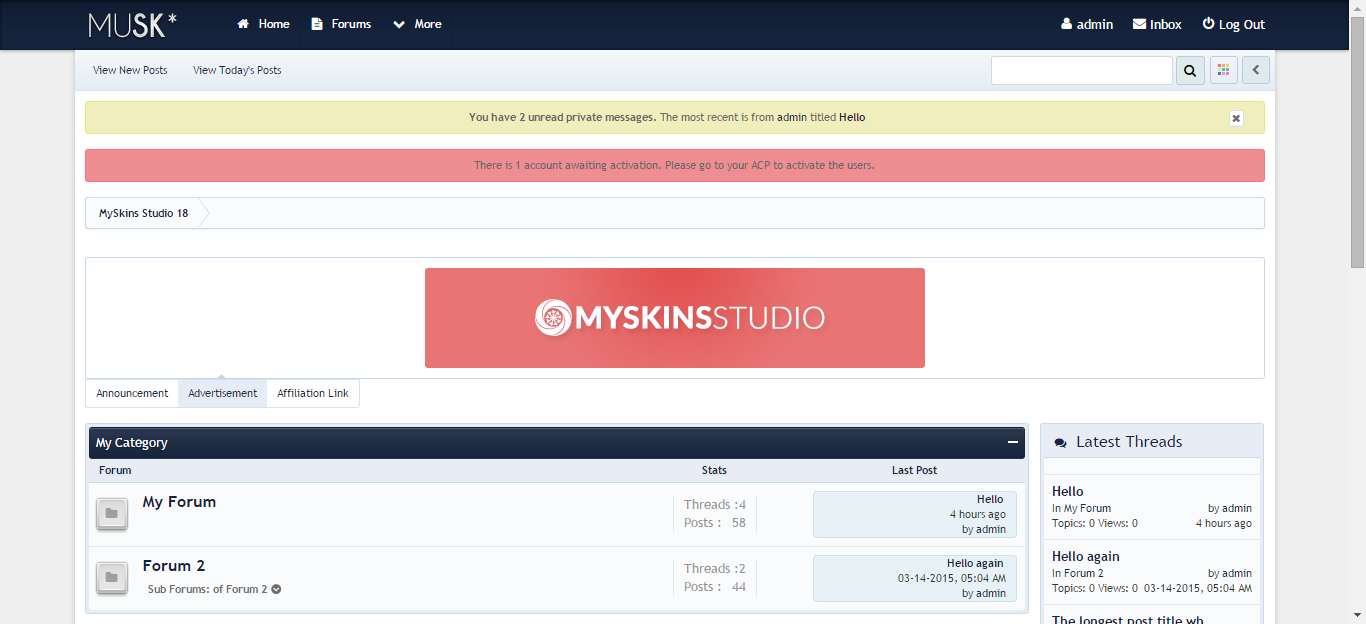Click the account awaiting activation alert
1366x624 pixels.
675,165
